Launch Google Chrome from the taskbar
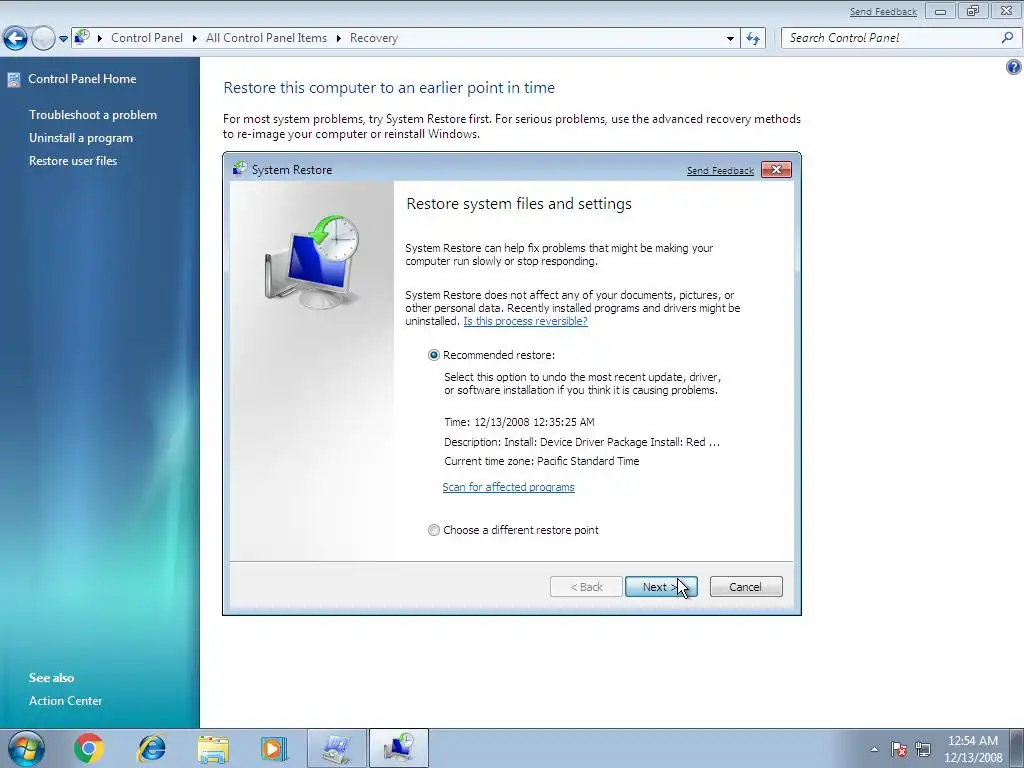The image size is (1024, 768). tap(89, 748)
